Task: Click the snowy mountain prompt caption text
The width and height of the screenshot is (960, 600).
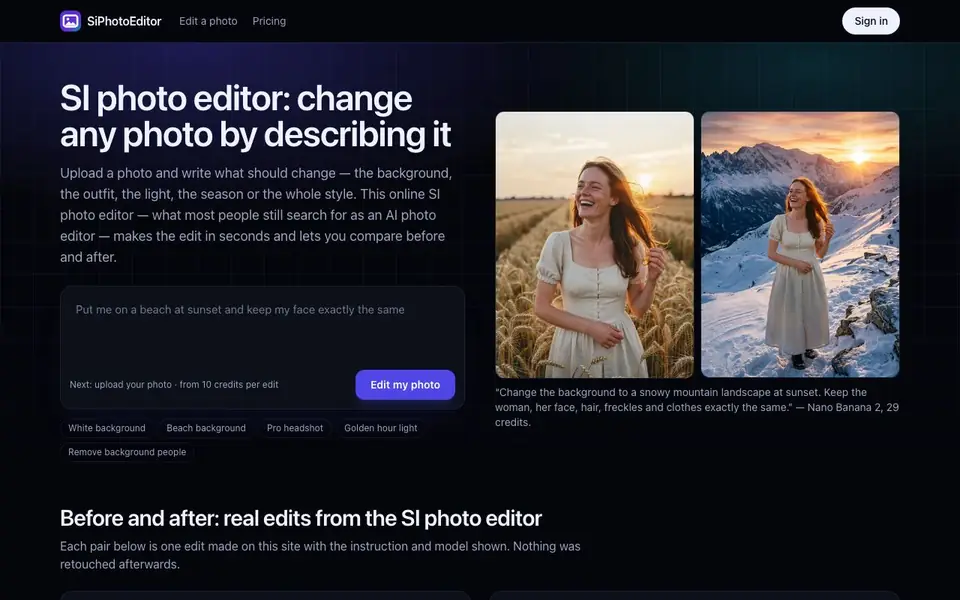Action: (x=697, y=407)
